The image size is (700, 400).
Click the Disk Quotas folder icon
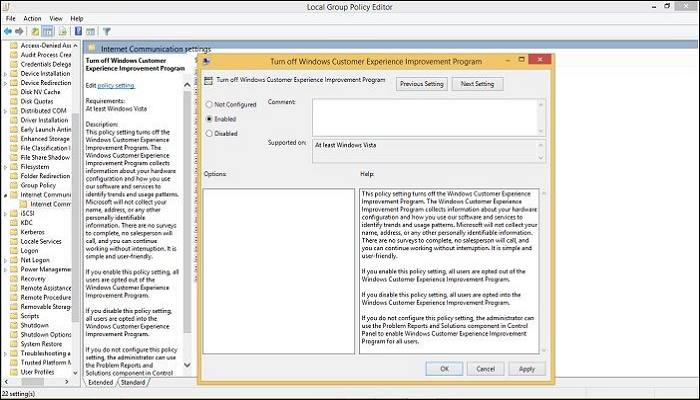pos(11,99)
